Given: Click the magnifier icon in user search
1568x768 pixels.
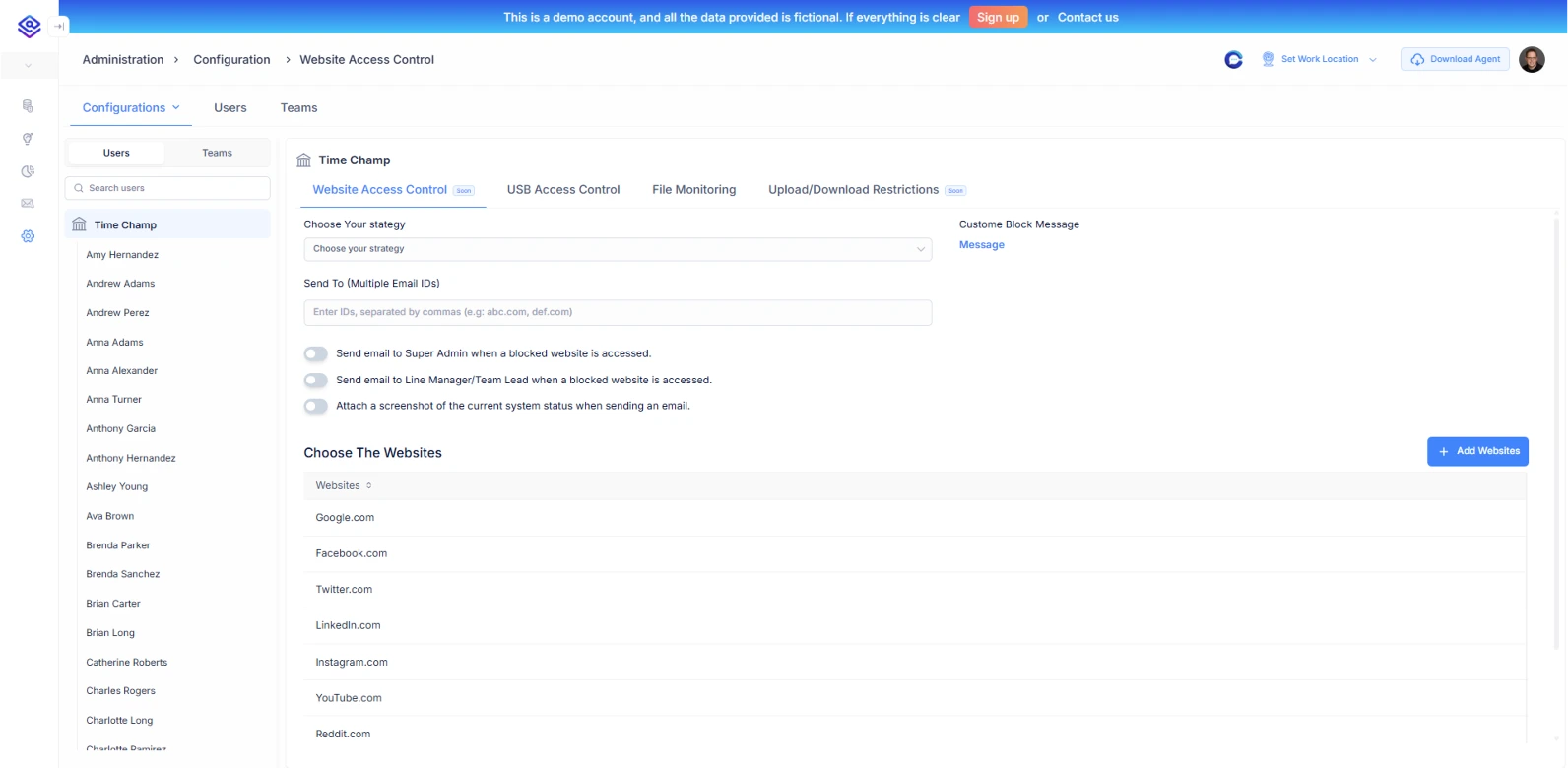Looking at the screenshot, I should (79, 188).
